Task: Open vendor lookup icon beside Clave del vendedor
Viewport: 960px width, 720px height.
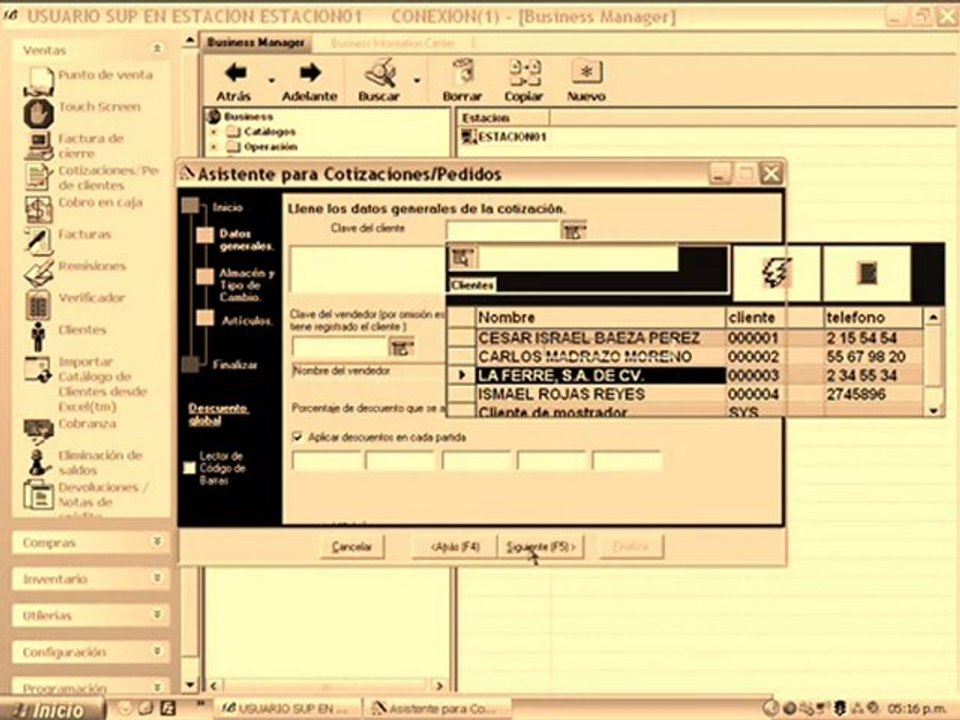Action: (402, 348)
